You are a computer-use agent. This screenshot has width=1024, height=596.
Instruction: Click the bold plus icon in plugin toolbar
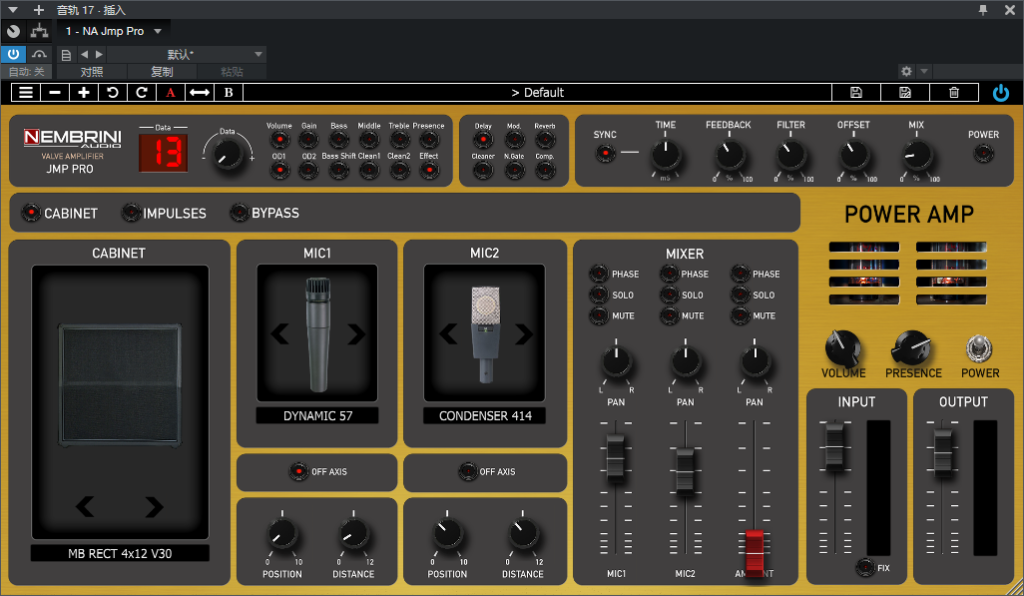click(x=84, y=93)
